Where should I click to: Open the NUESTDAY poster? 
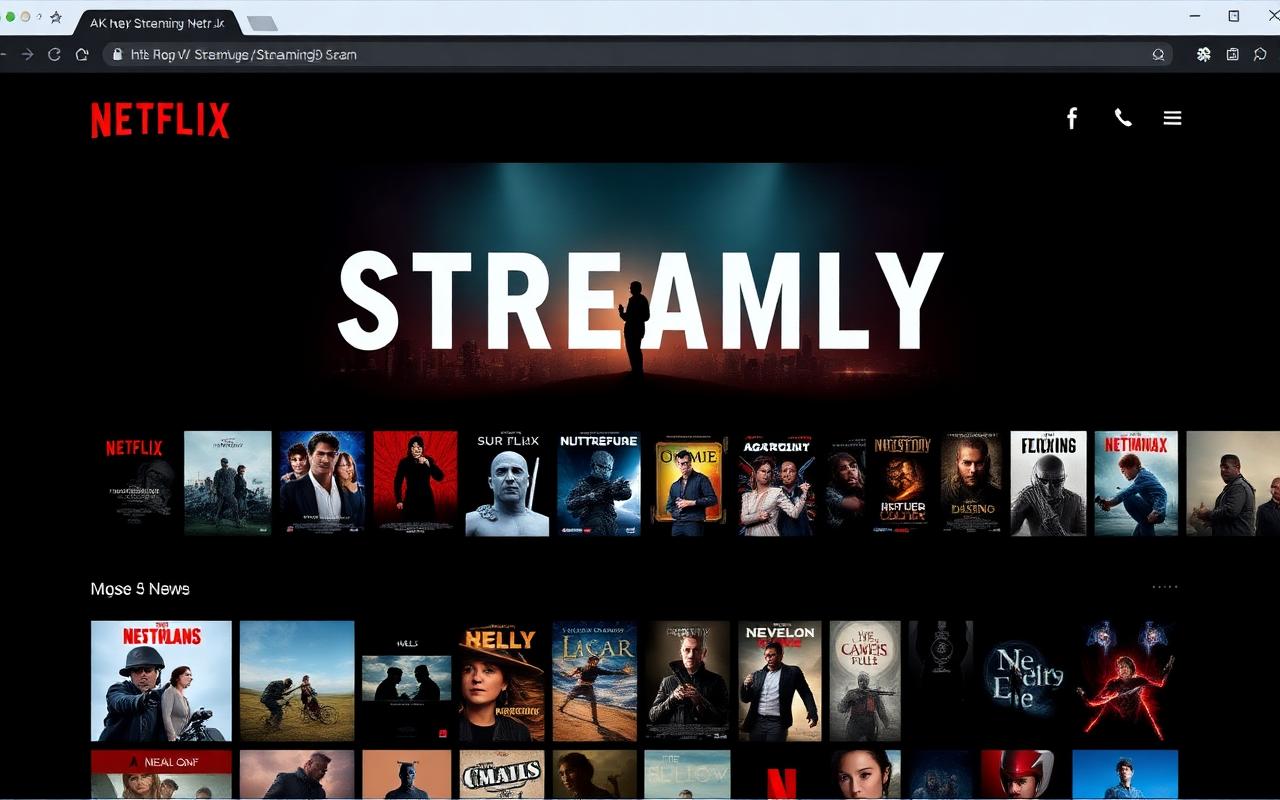coord(902,484)
